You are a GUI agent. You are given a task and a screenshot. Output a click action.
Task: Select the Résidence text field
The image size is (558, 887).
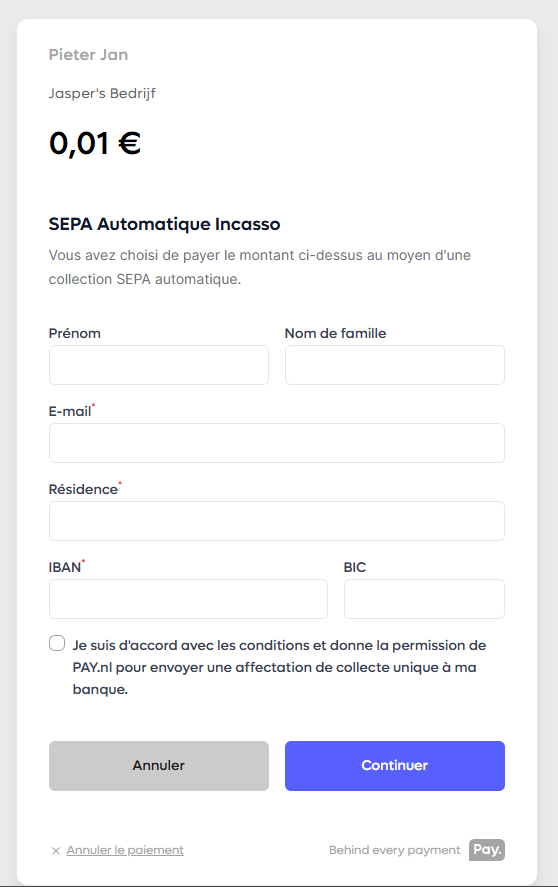pos(277,521)
